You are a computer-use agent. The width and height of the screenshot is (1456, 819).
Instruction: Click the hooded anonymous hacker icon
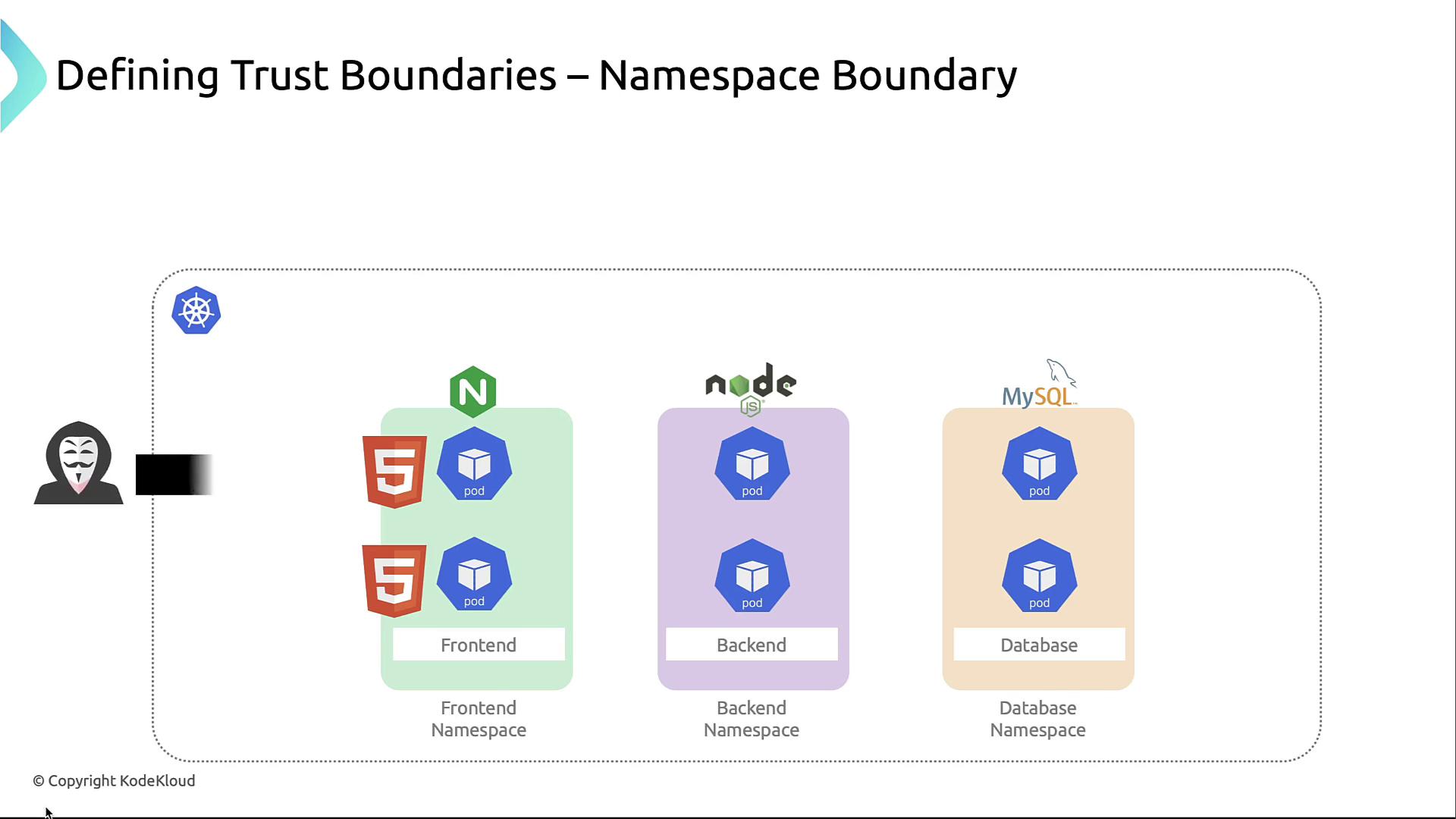[78, 463]
